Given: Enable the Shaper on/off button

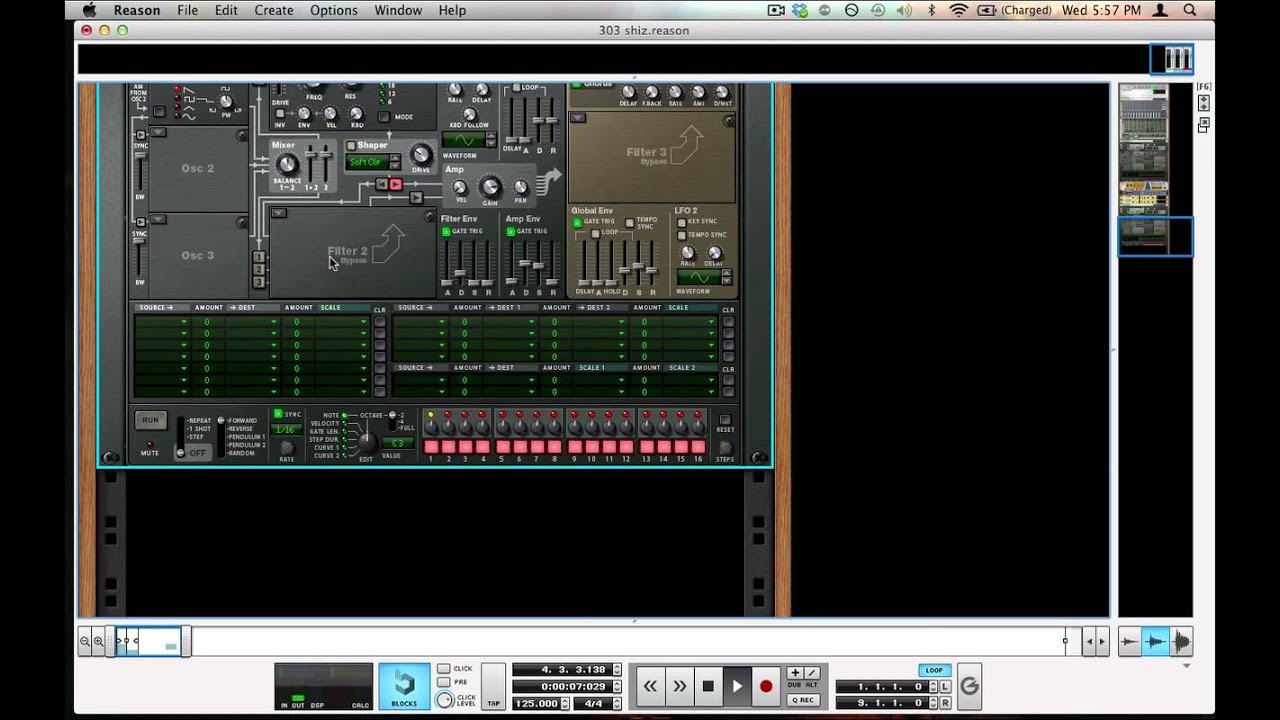Looking at the screenshot, I should tap(351, 146).
